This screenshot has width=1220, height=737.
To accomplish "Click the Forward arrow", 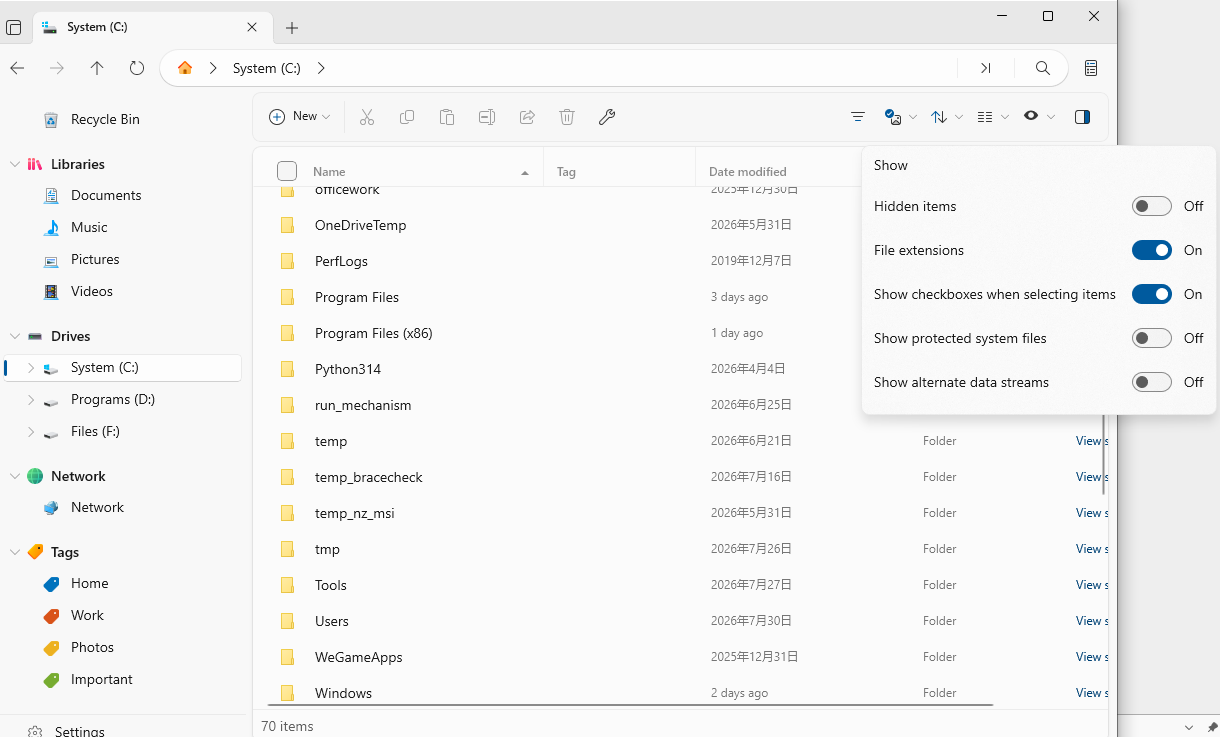I will click(57, 68).
